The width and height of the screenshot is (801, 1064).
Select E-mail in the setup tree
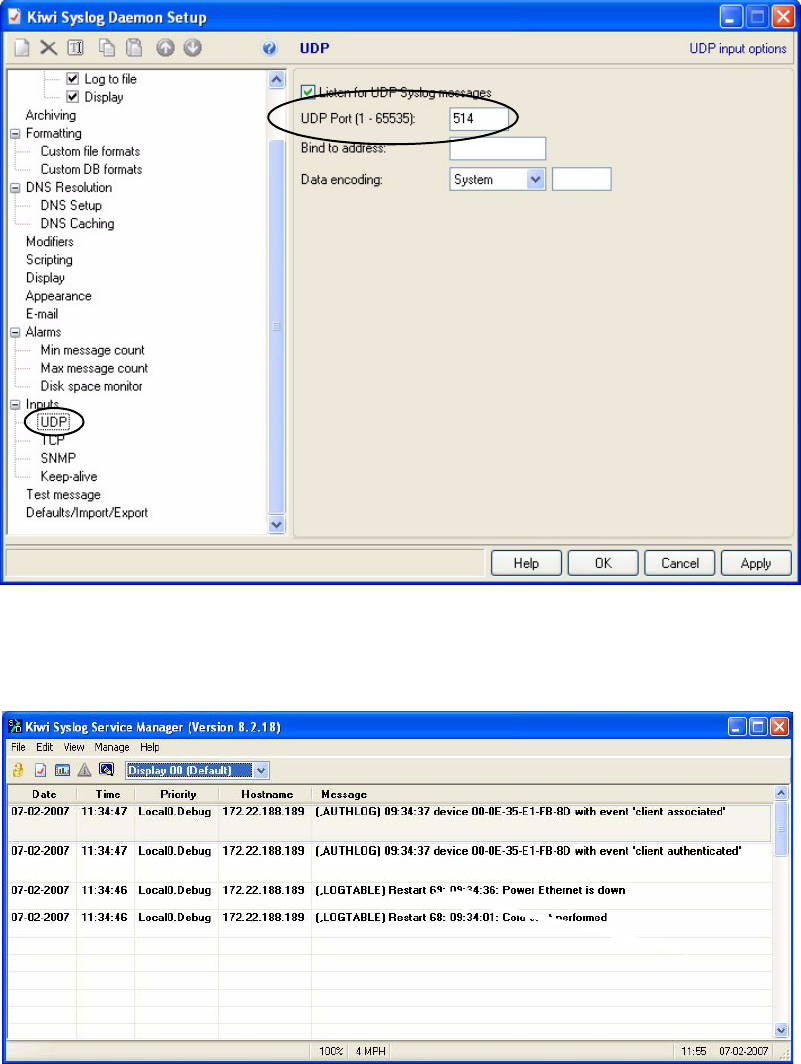[x=42, y=314]
